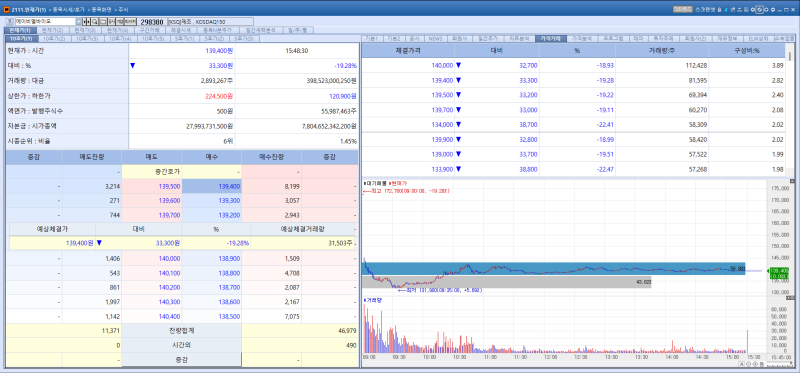Image resolution: width=800 pixels, height=373 pixels.
Task: Click the bid quantity 8,199
Action: coord(271,187)
